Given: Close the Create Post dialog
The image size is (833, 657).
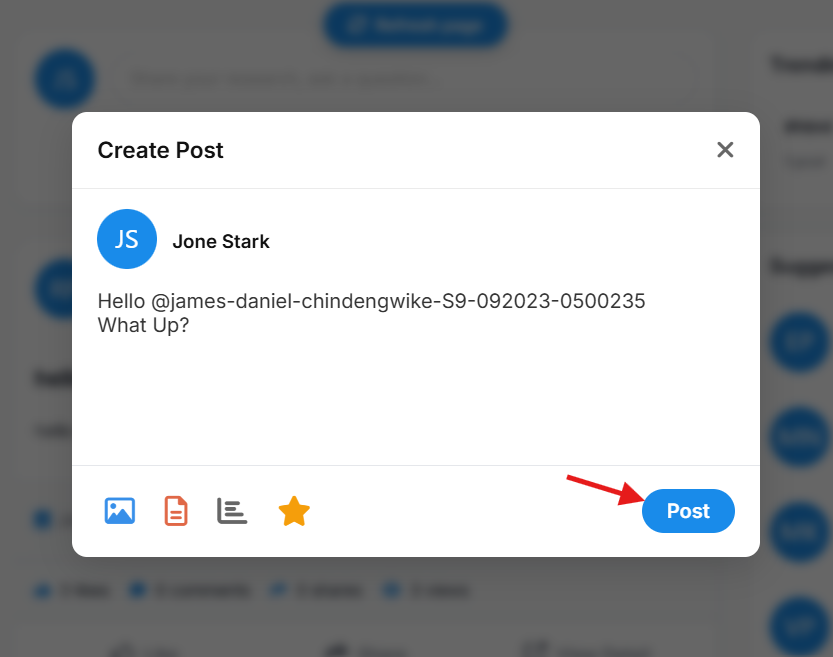Looking at the screenshot, I should [x=725, y=150].
